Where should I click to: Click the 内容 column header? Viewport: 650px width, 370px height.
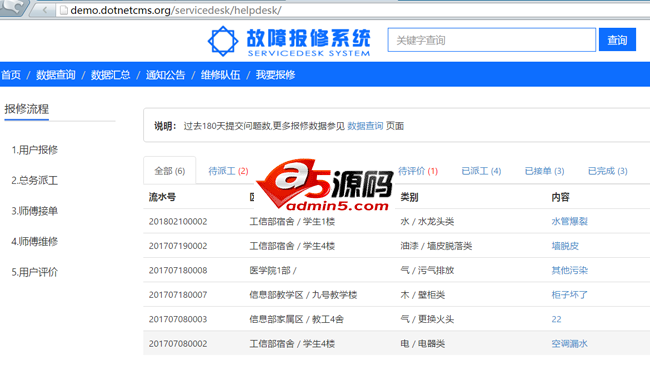pos(560,197)
